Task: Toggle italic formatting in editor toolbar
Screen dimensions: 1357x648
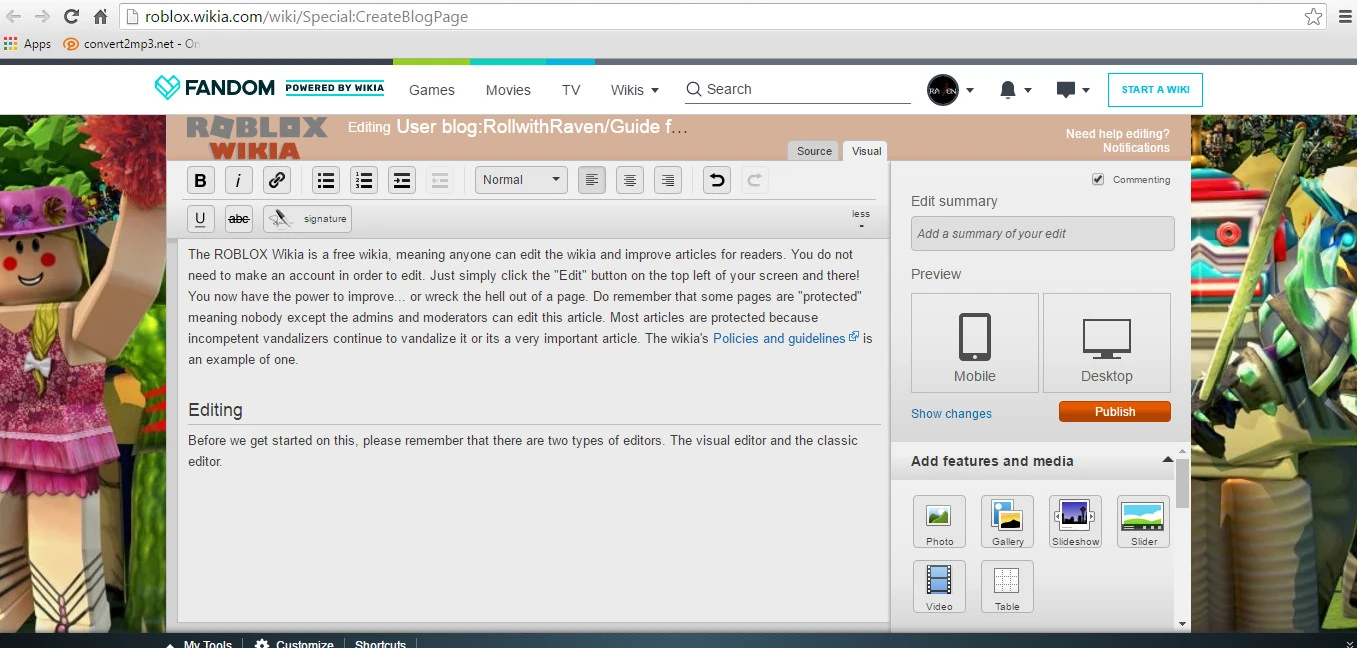Action: [x=238, y=180]
